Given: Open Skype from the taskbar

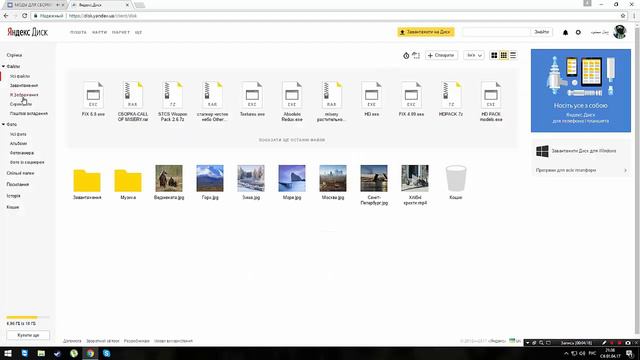Looking at the screenshot, I should click(107, 353).
